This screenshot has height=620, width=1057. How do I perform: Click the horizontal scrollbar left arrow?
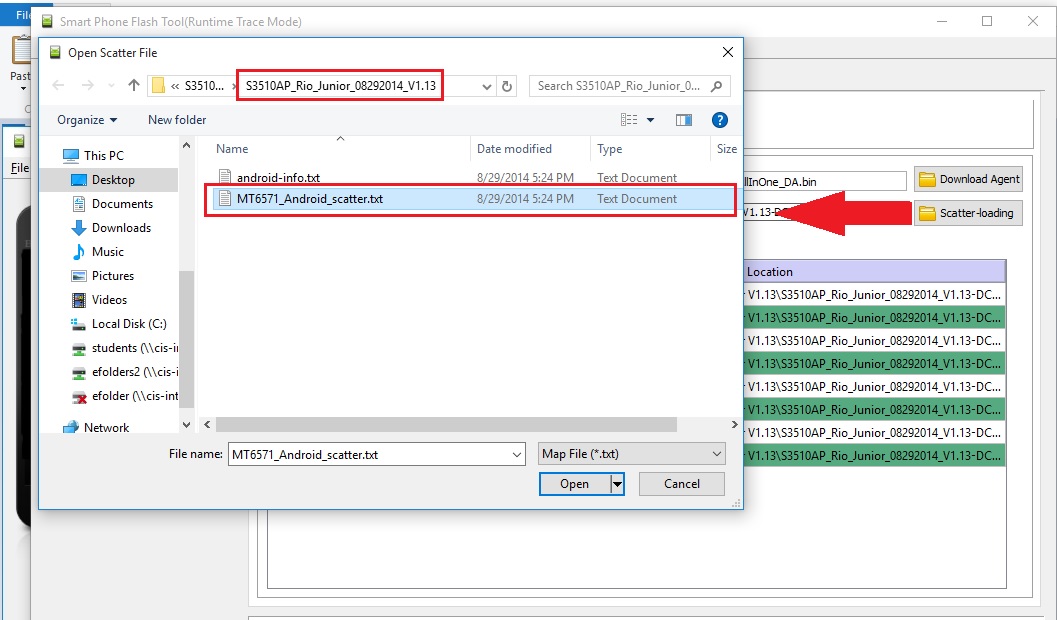(x=207, y=425)
